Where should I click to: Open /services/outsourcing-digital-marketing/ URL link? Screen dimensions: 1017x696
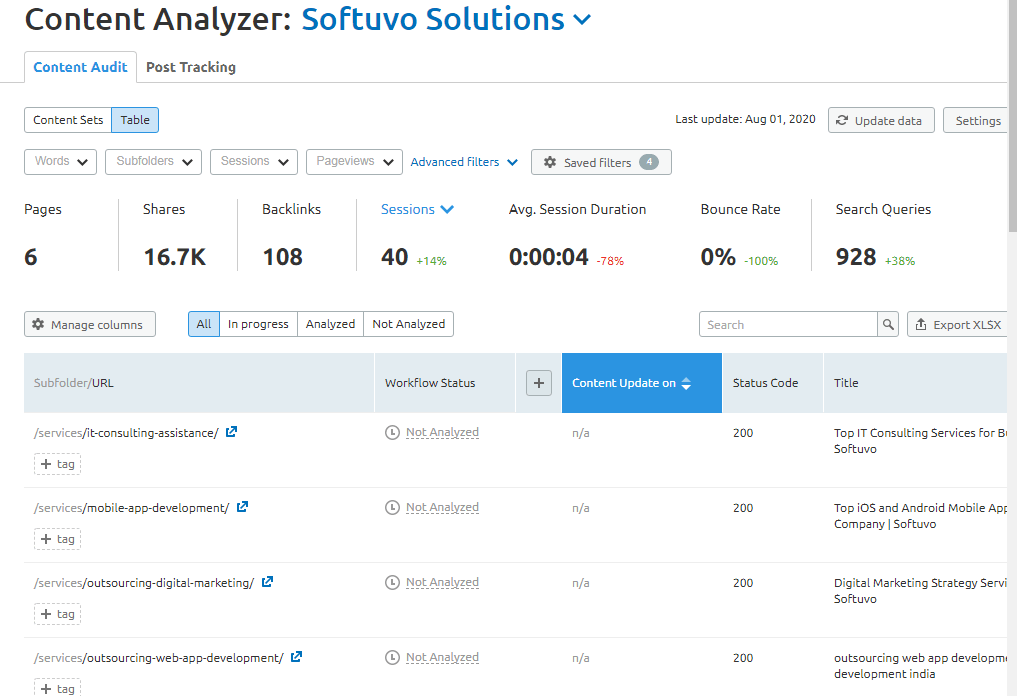tap(144, 583)
